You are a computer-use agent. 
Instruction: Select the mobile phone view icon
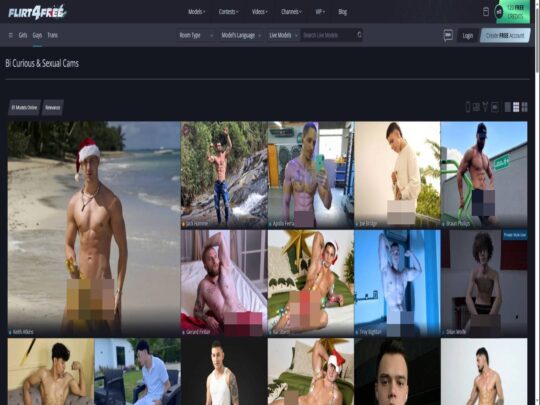pyautogui.click(x=468, y=107)
